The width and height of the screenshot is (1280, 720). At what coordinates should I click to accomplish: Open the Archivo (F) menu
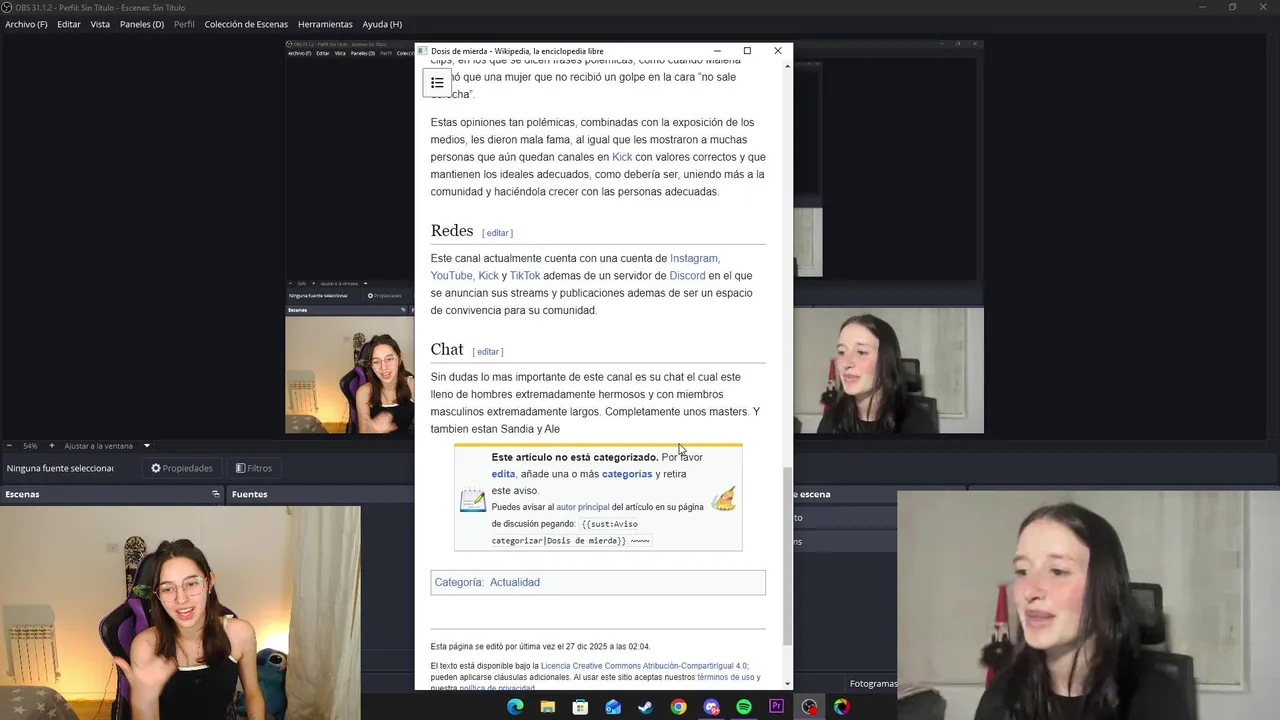coord(26,24)
